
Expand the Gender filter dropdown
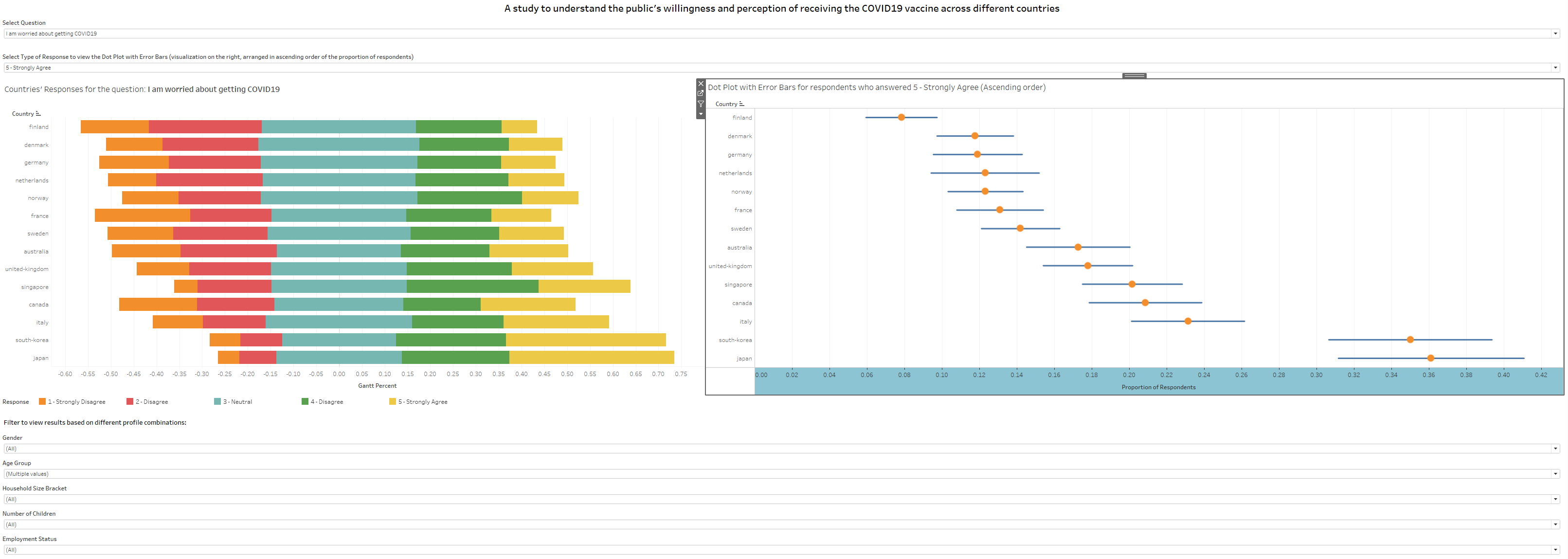pyautogui.click(x=1555, y=449)
